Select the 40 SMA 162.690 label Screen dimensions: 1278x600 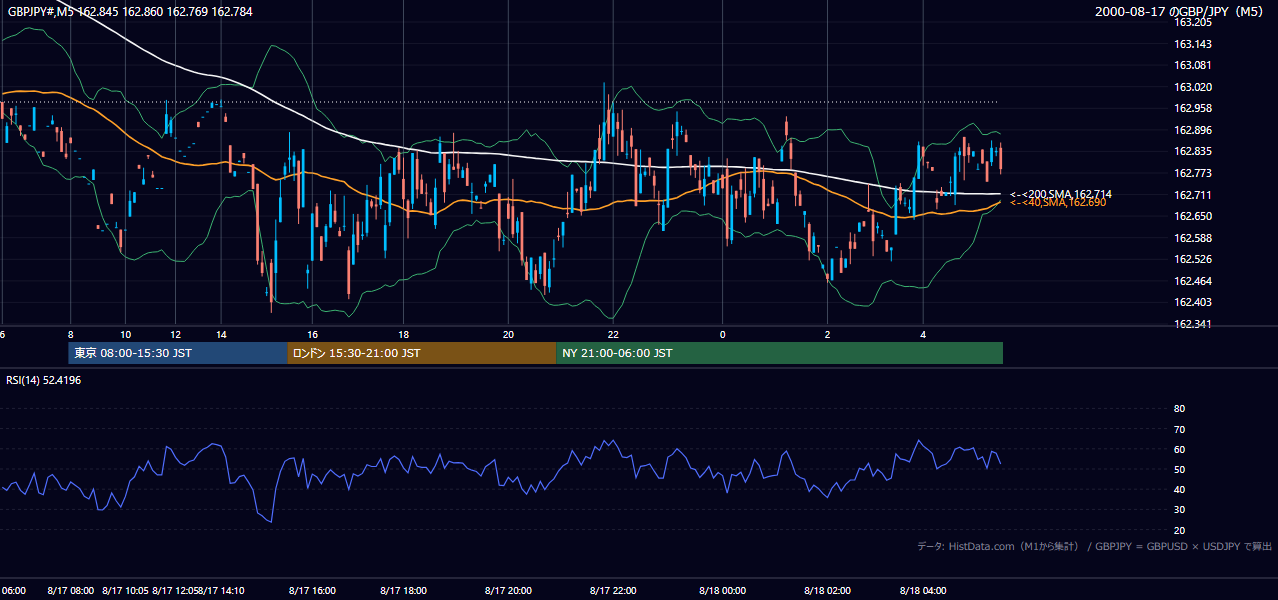[x=1058, y=202]
